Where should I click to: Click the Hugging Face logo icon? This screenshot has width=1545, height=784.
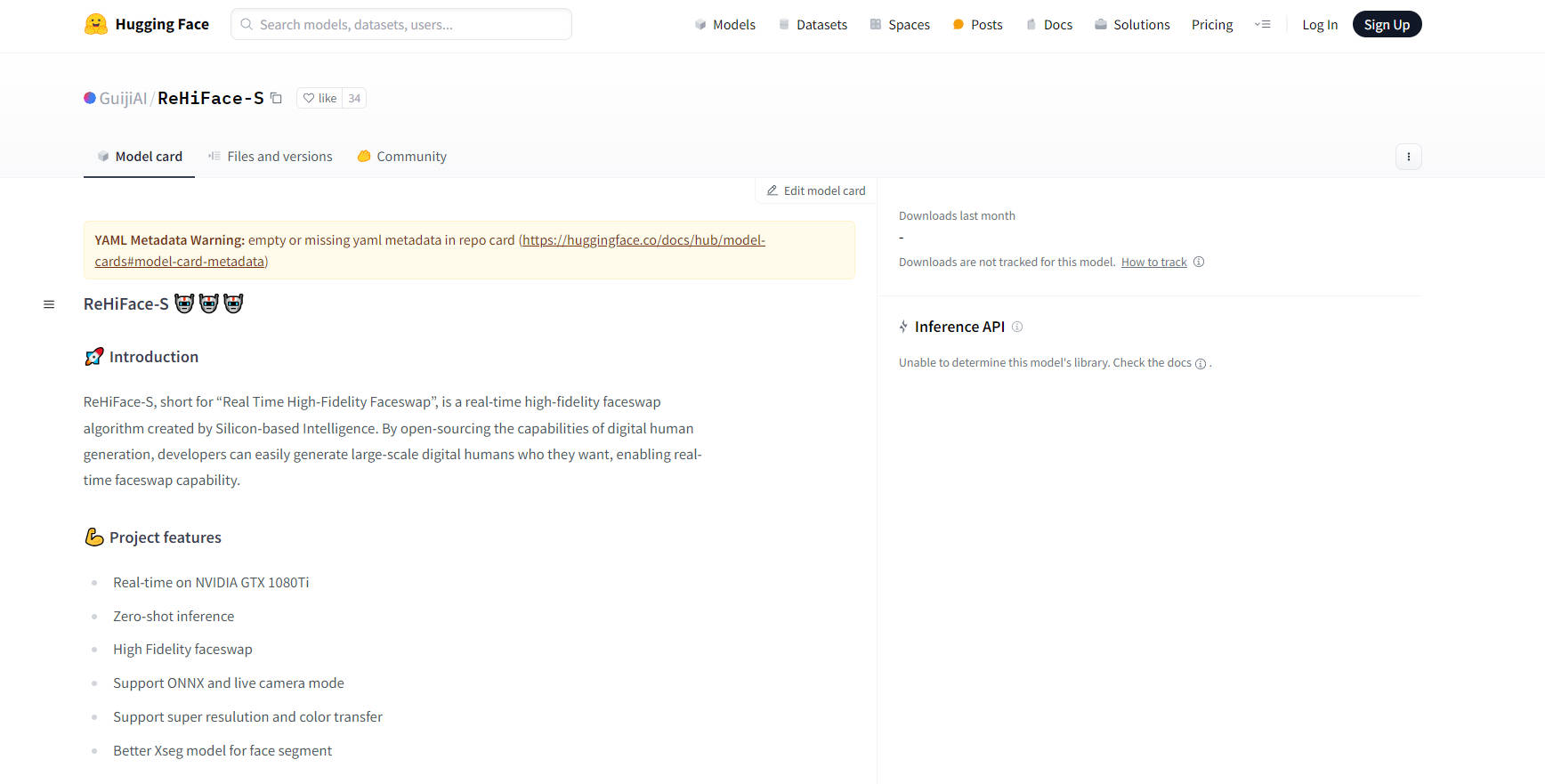click(95, 24)
